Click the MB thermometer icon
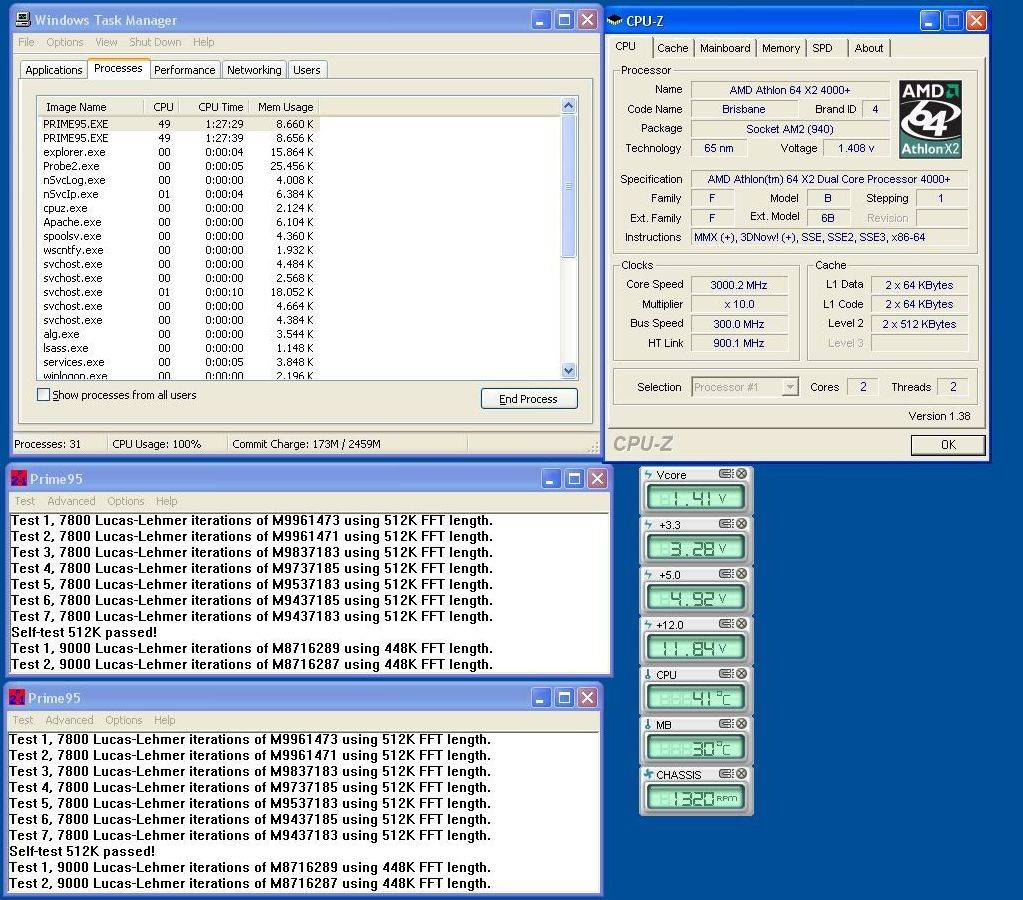Screen dimensions: 1023x900 (x=648, y=724)
